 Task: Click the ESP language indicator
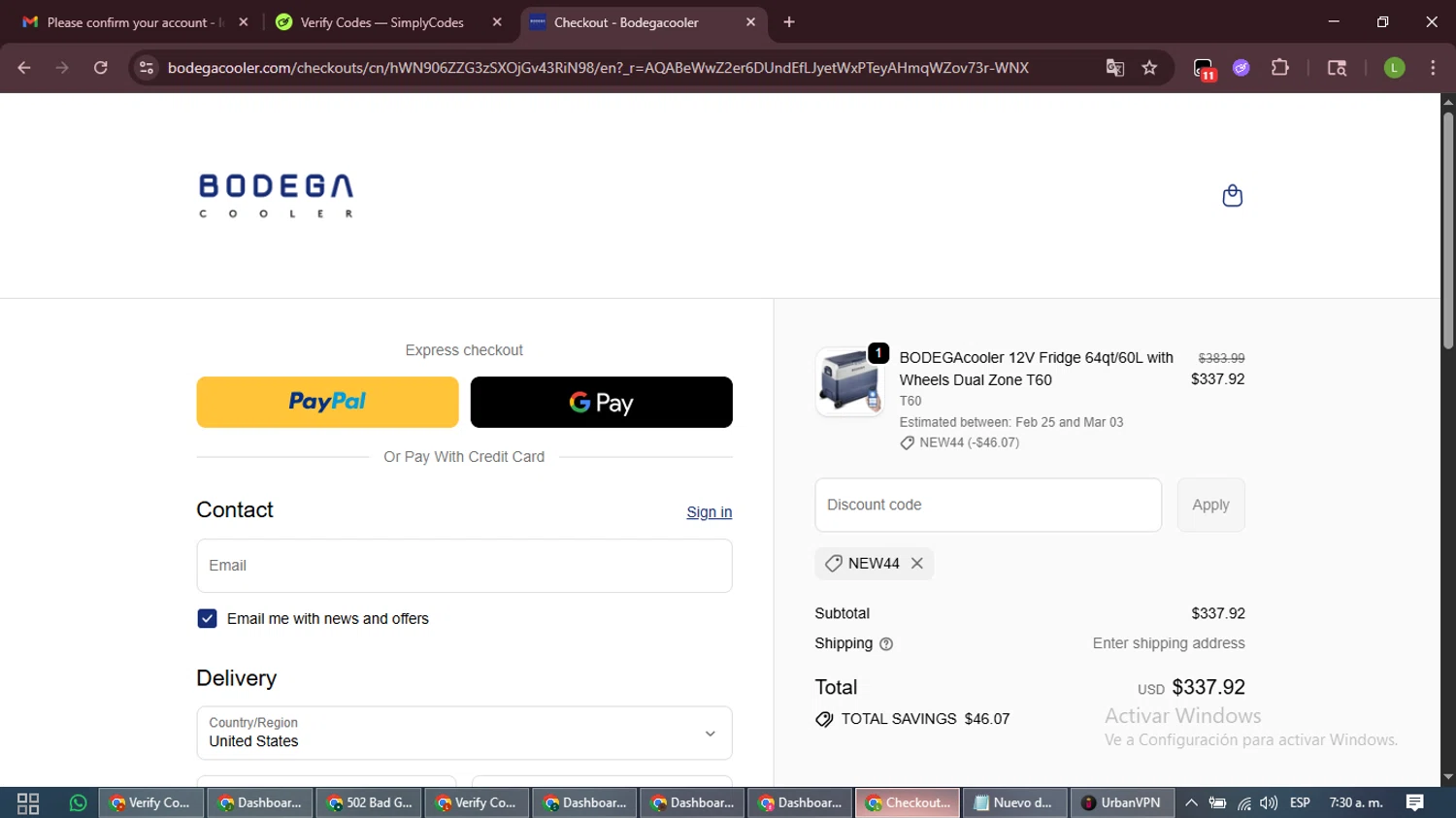point(1300,803)
